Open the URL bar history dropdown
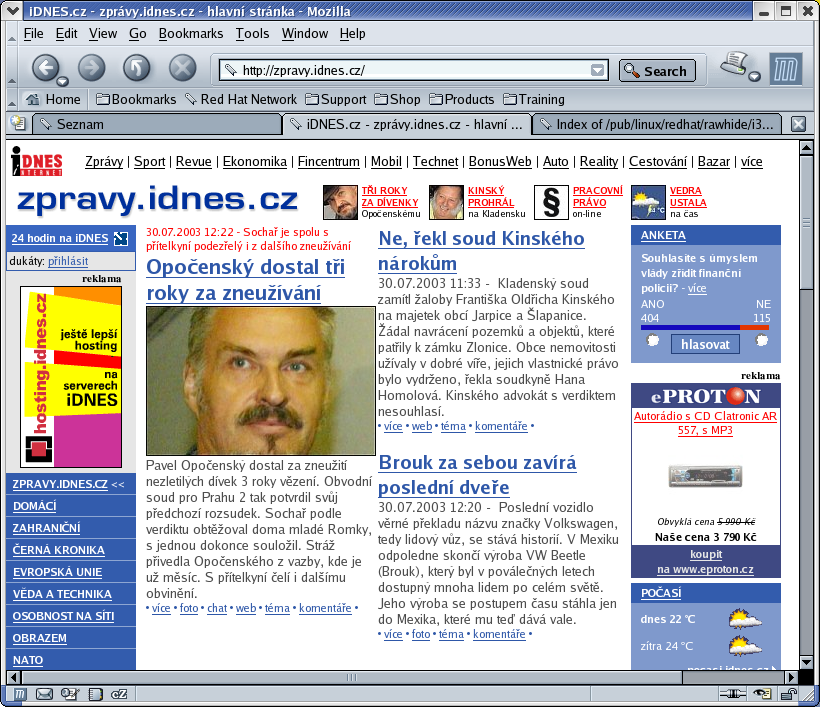This screenshot has height=707, width=820. coord(597,70)
